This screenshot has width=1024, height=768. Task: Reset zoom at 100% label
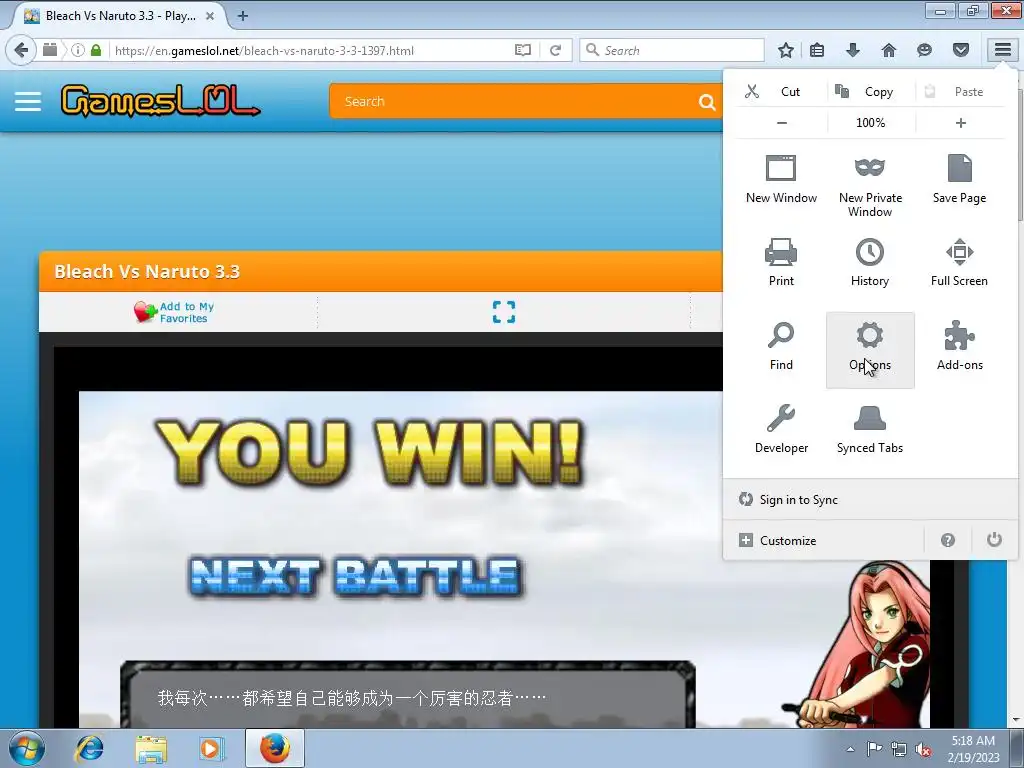click(x=871, y=123)
